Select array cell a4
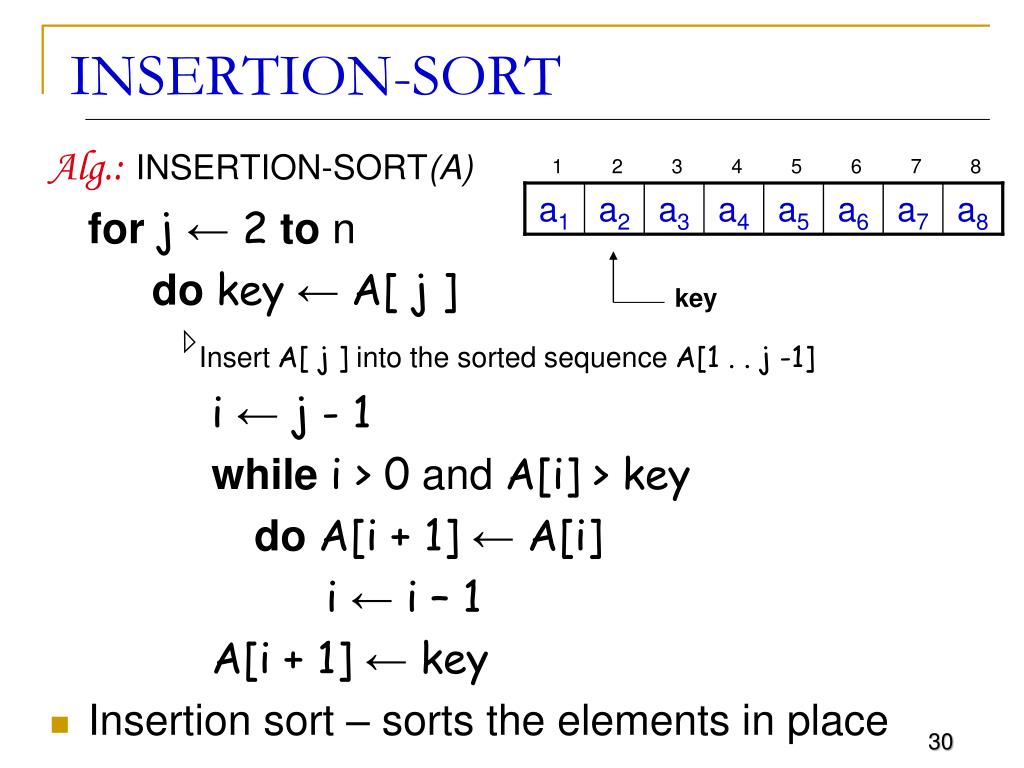 point(733,209)
